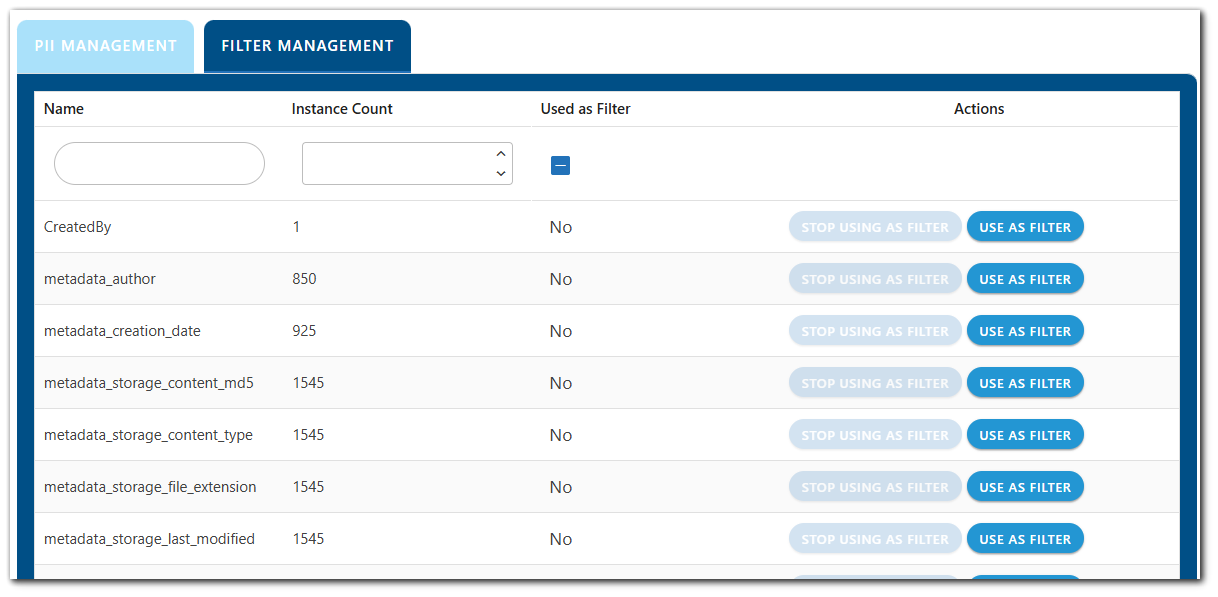1218x597 pixels.
Task: Use metadata_storage_content_md5 as filter
Action: tap(1025, 382)
